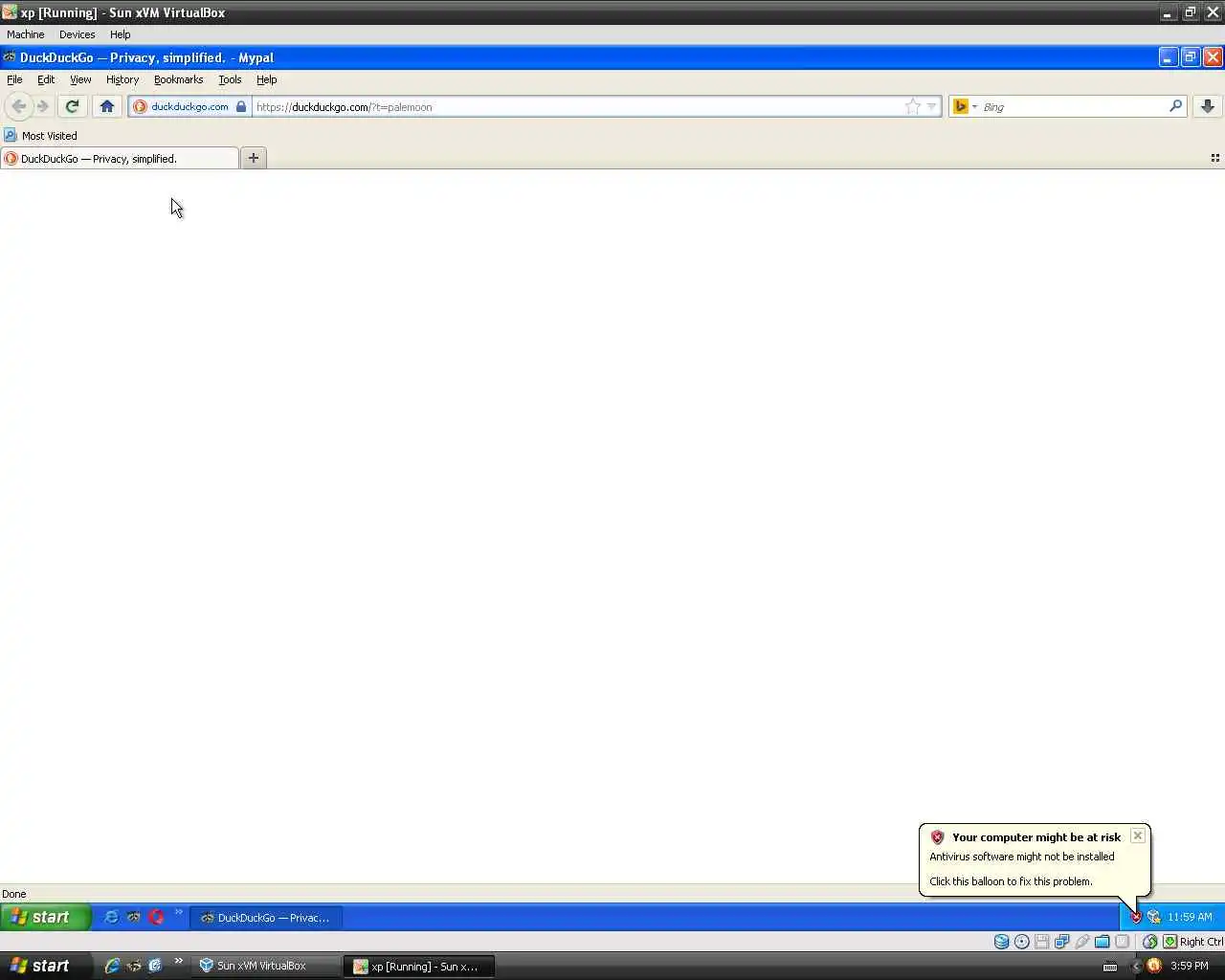The image size is (1225, 980).
Task: Show hidden host tray icons arrow
Action: 1136,966
